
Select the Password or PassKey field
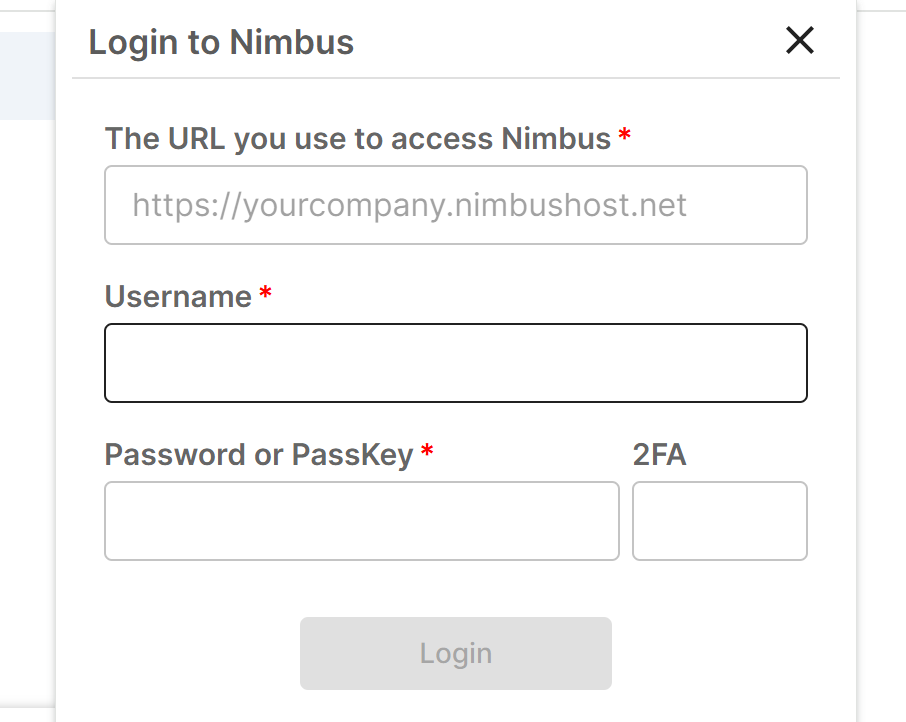tap(361, 521)
